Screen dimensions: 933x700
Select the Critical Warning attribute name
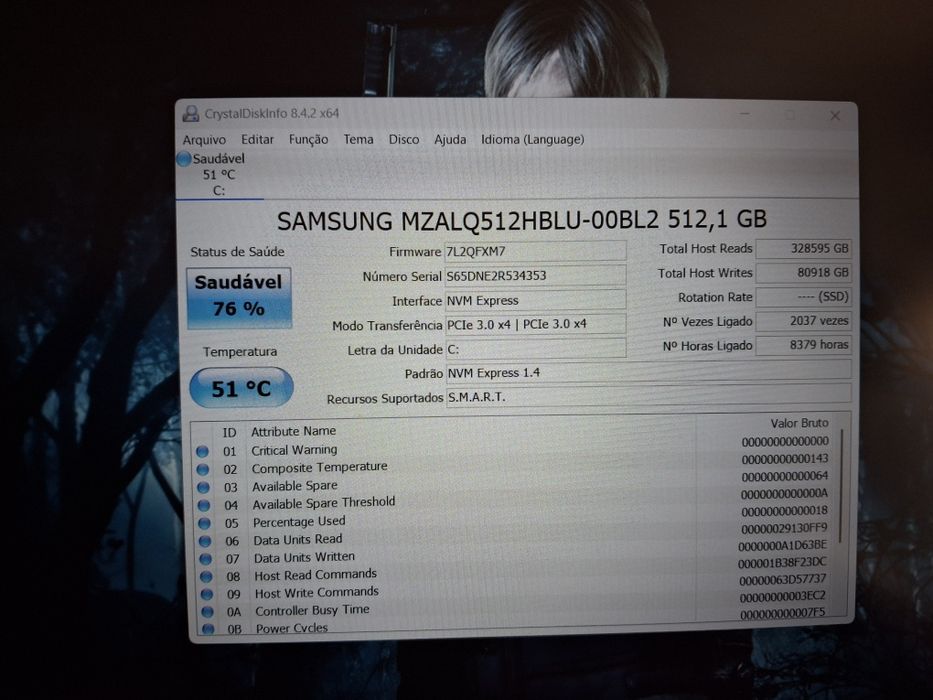294,450
